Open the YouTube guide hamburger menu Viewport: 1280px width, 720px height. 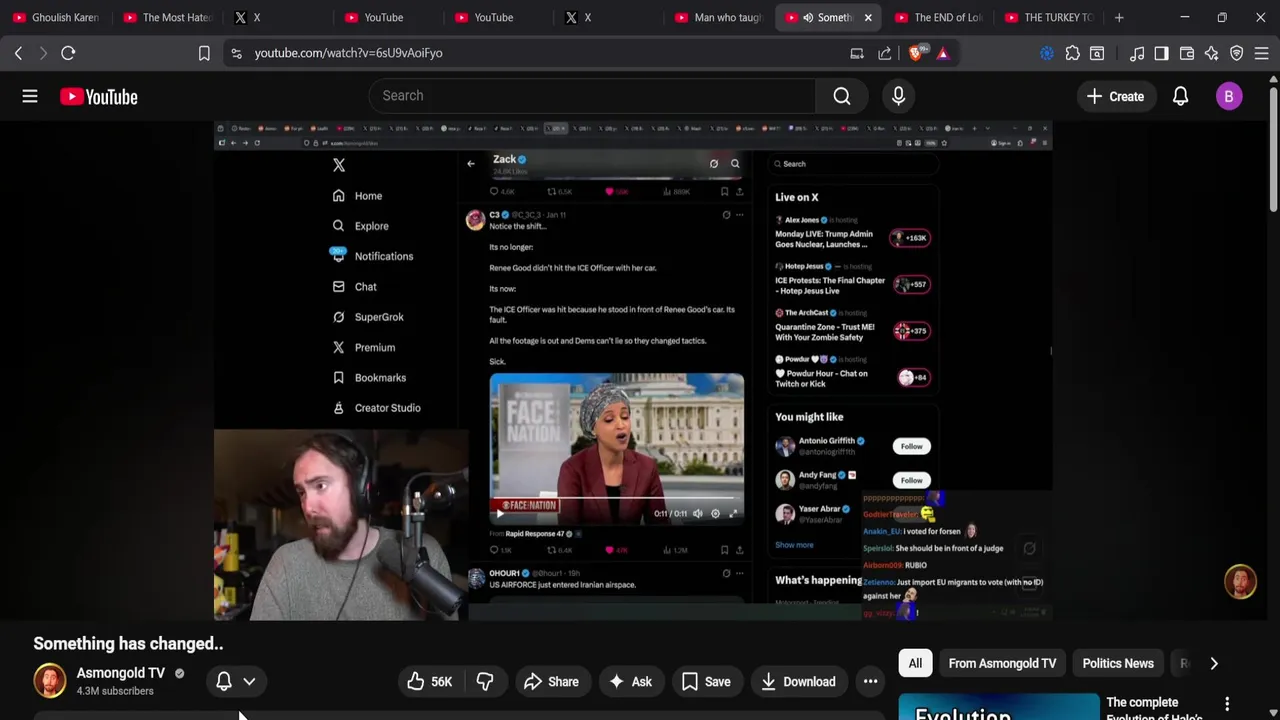30,96
